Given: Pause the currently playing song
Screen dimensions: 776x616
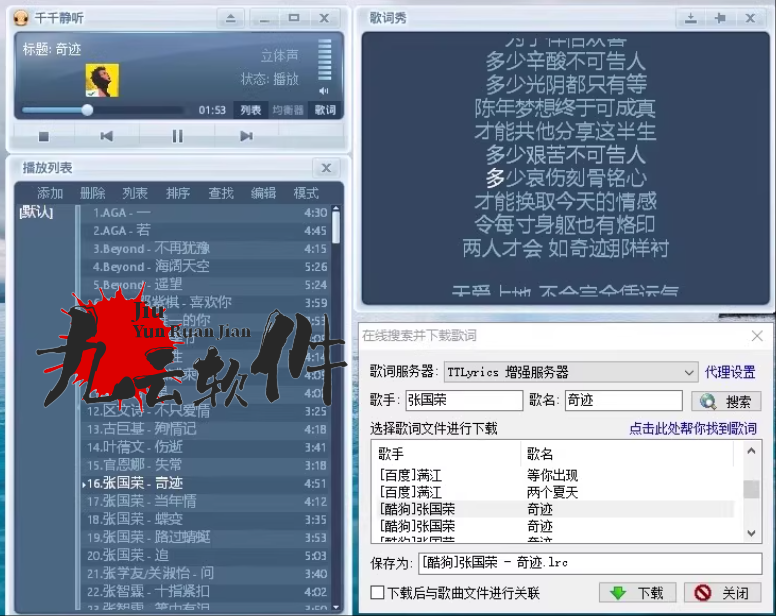Looking at the screenshot, I should [x=177, y=136].
